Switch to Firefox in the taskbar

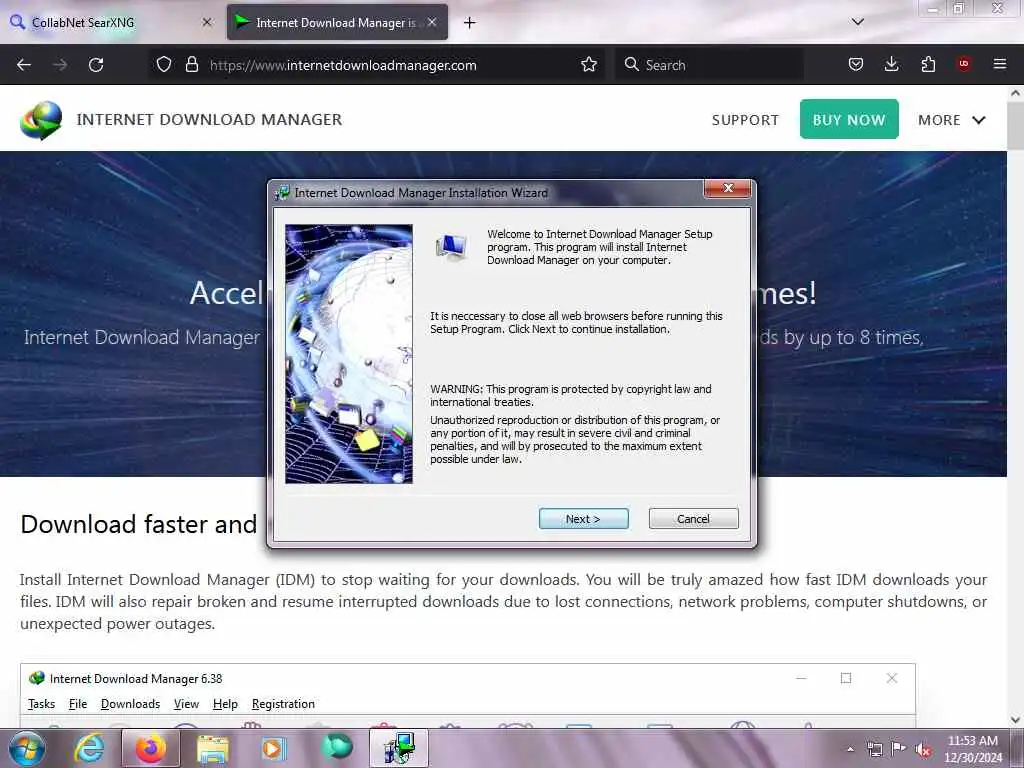pos(151,748)
